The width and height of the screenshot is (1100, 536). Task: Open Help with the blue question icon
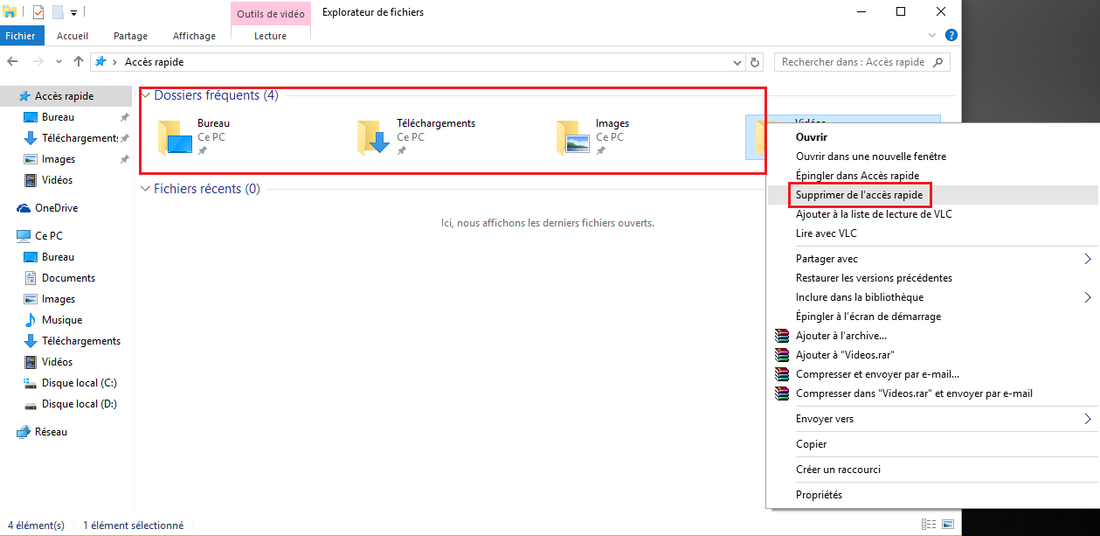click(951, 35)
